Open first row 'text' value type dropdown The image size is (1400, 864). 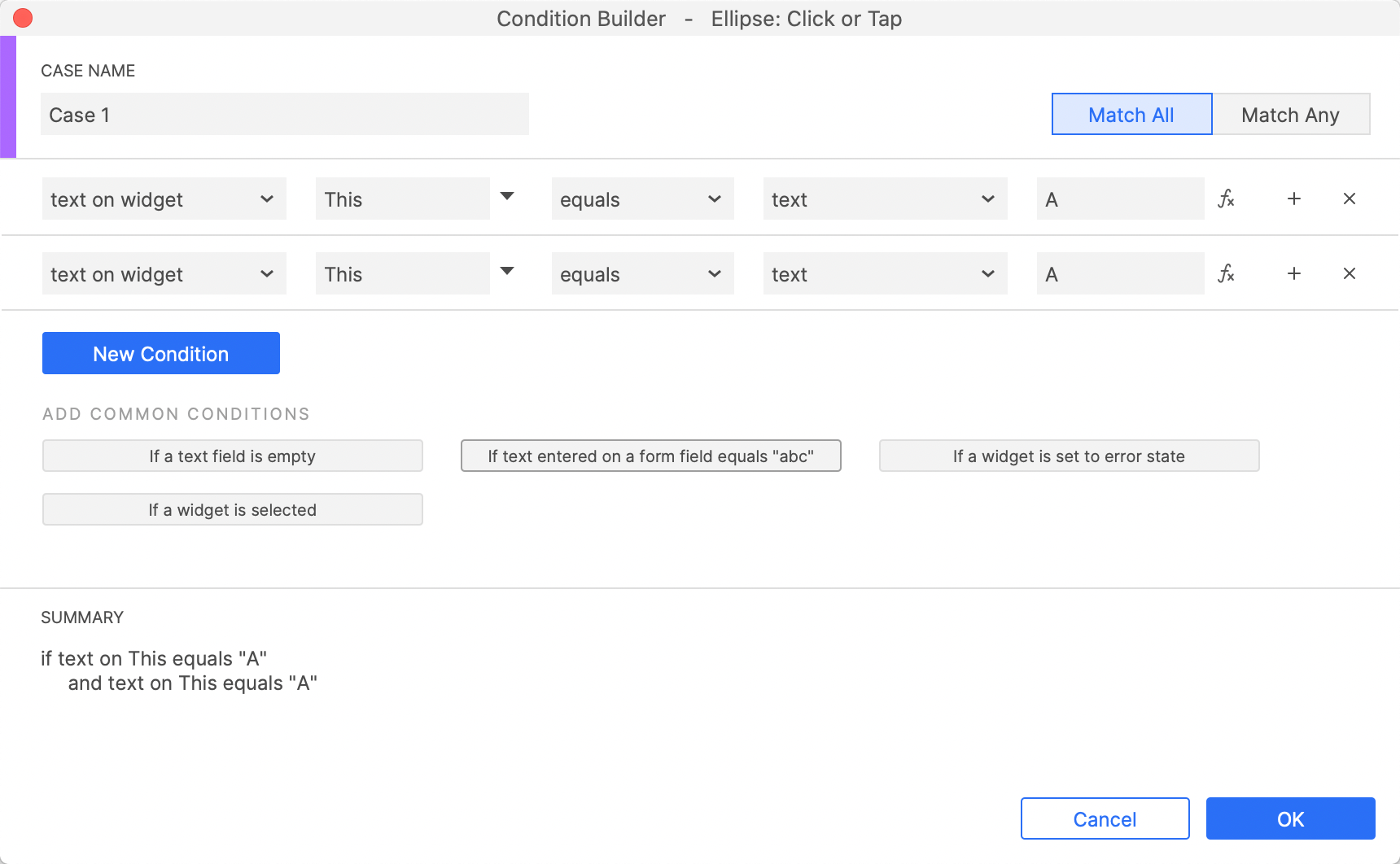click(x=885, y=199)
